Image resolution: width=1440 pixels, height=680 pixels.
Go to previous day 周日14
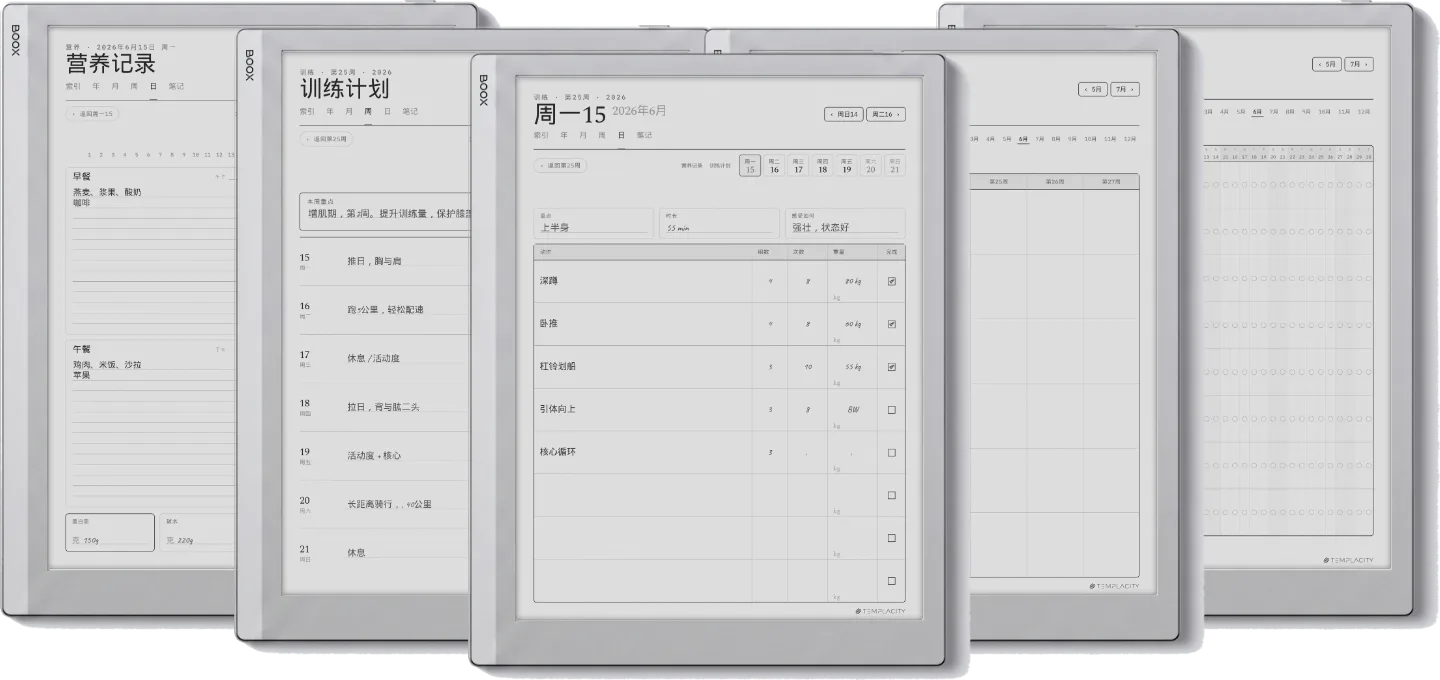(x=844, y=114)
